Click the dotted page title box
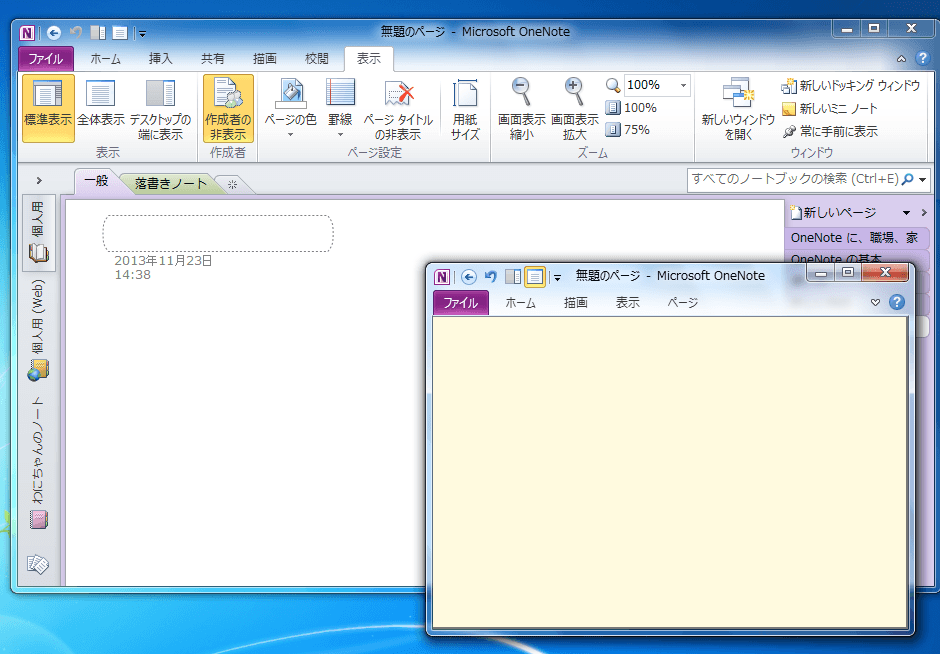940x654 pixels. click(x=218, y=233)
